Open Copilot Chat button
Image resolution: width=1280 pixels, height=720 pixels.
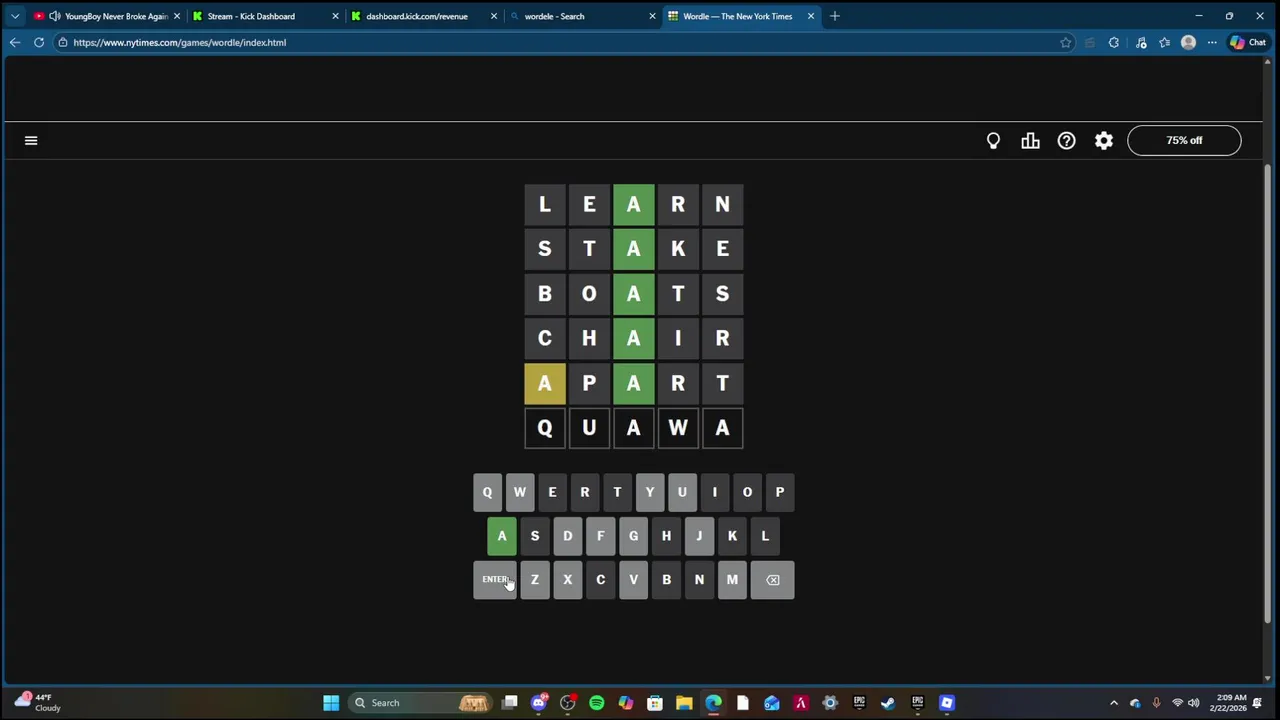pos(1248,43)
